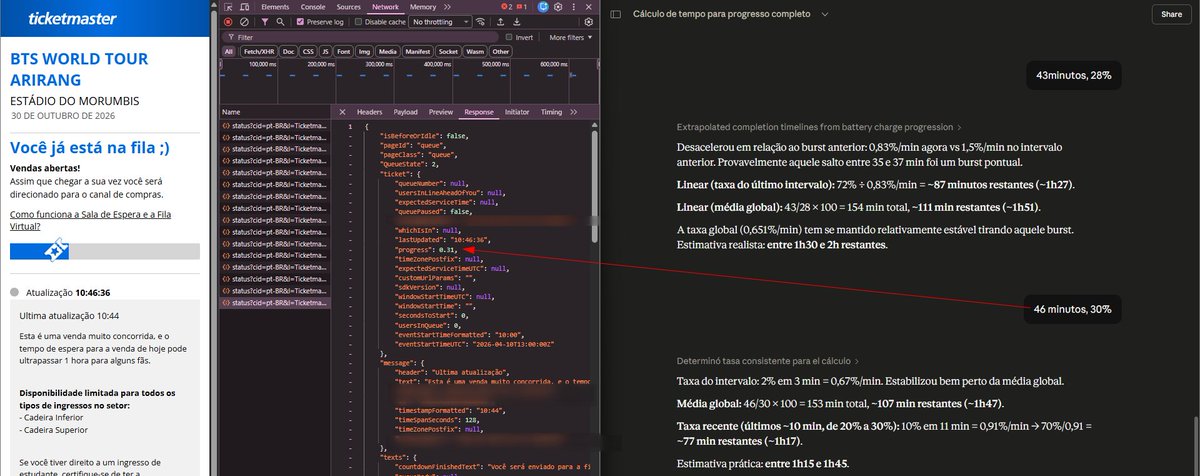Clear the network log with the clear icon
This screenshot has height=476, width=1200.
tap(244, 22)
